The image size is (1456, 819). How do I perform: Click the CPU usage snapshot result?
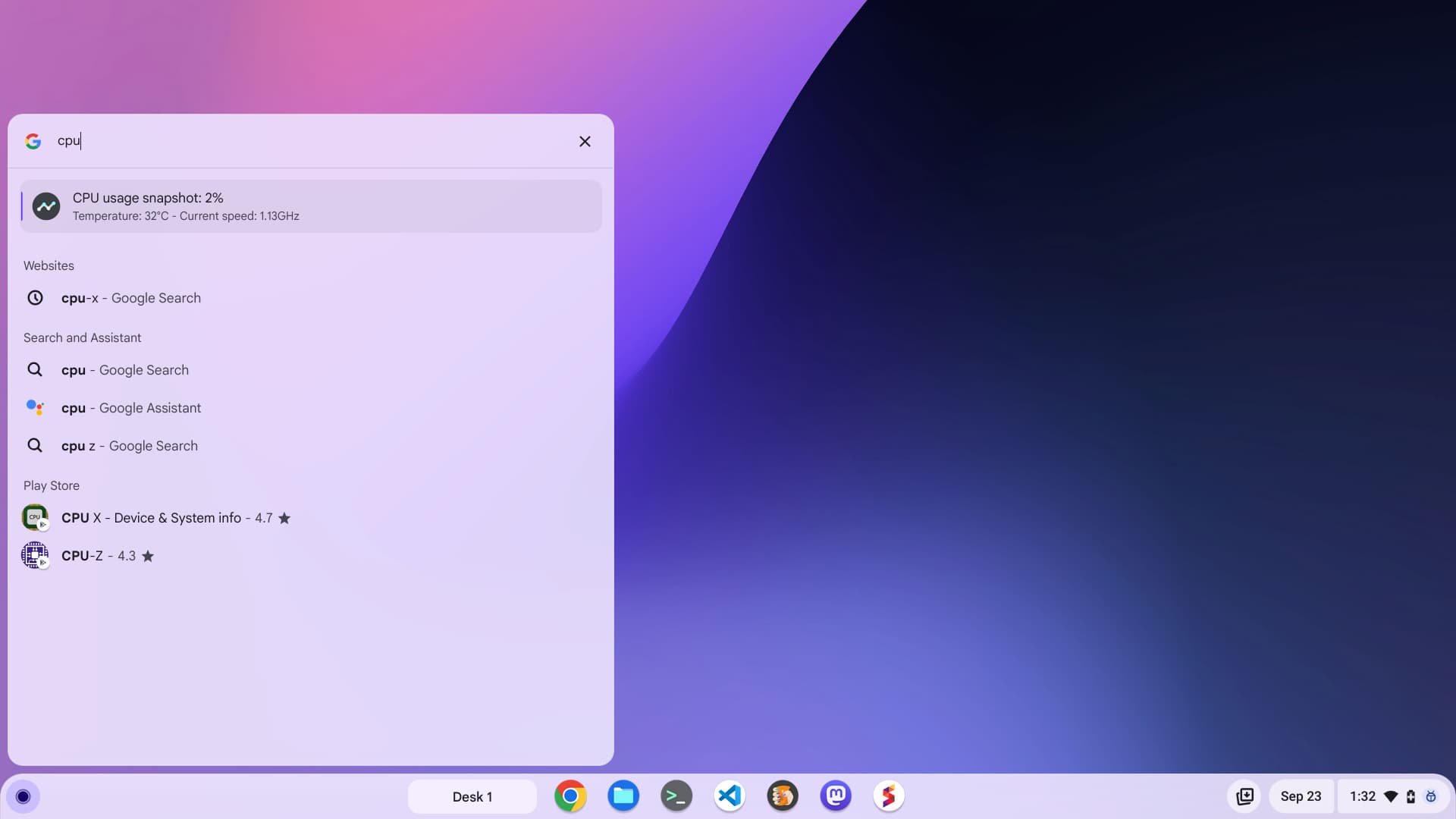click(x=311, y=205)
